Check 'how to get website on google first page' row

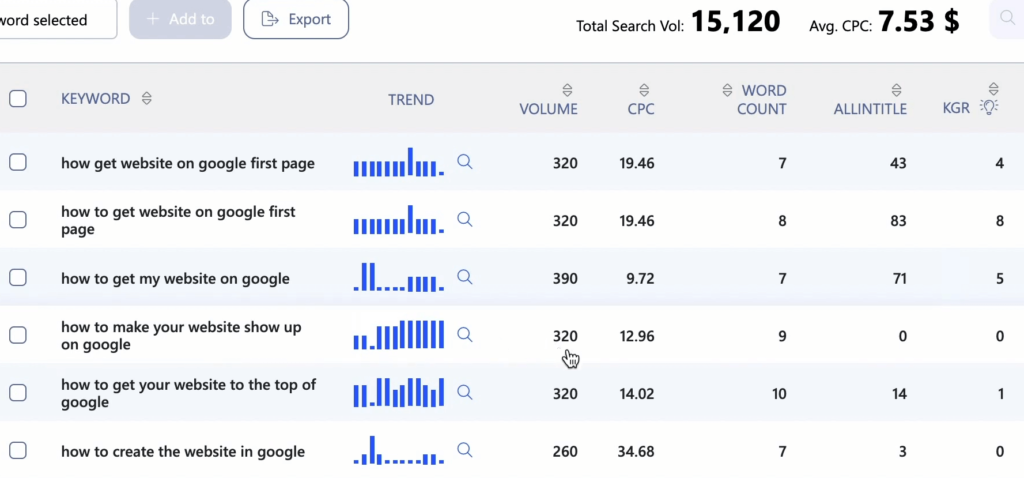pos(18,220)
